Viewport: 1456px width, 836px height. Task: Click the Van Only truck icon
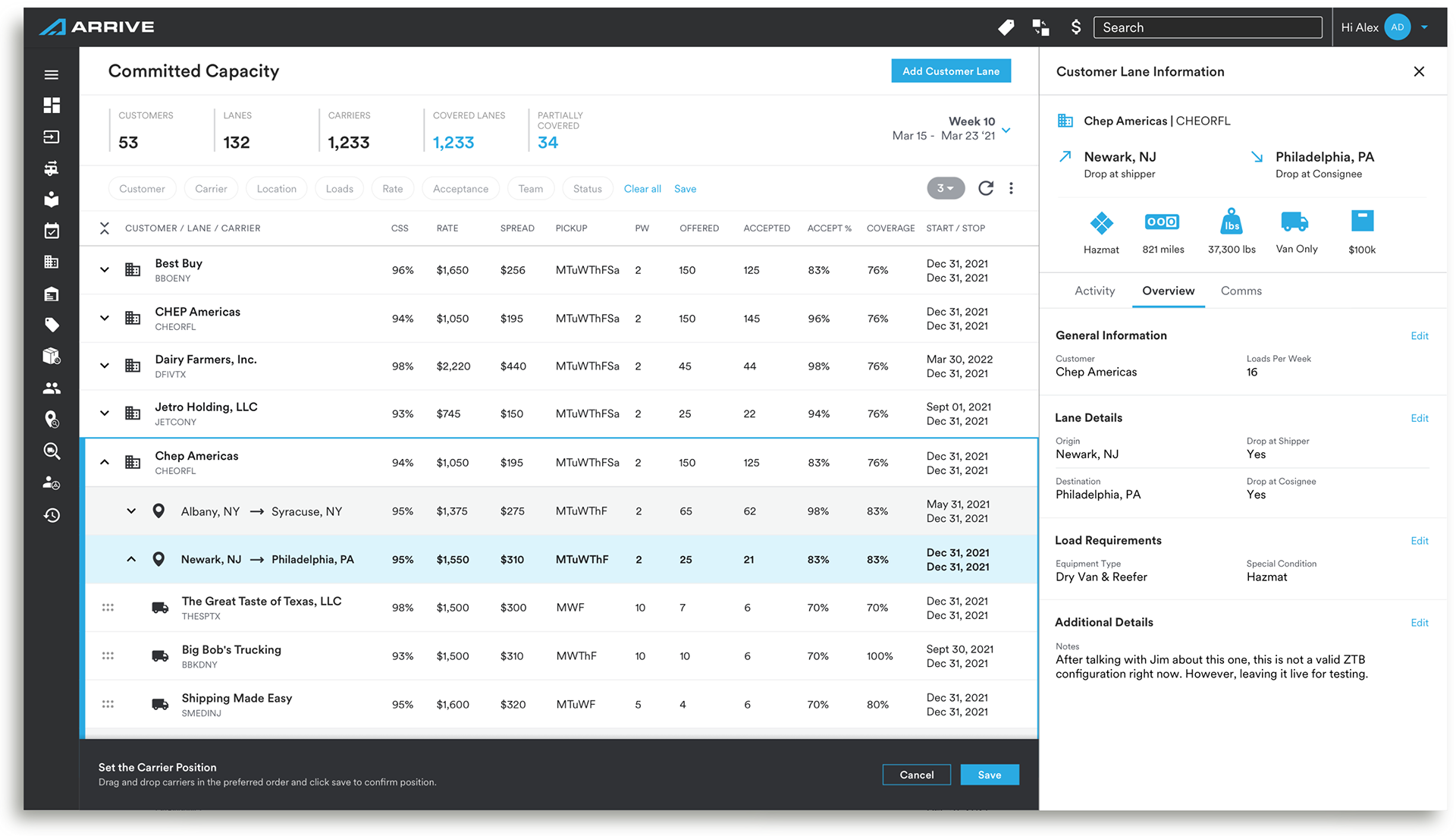1294,222
